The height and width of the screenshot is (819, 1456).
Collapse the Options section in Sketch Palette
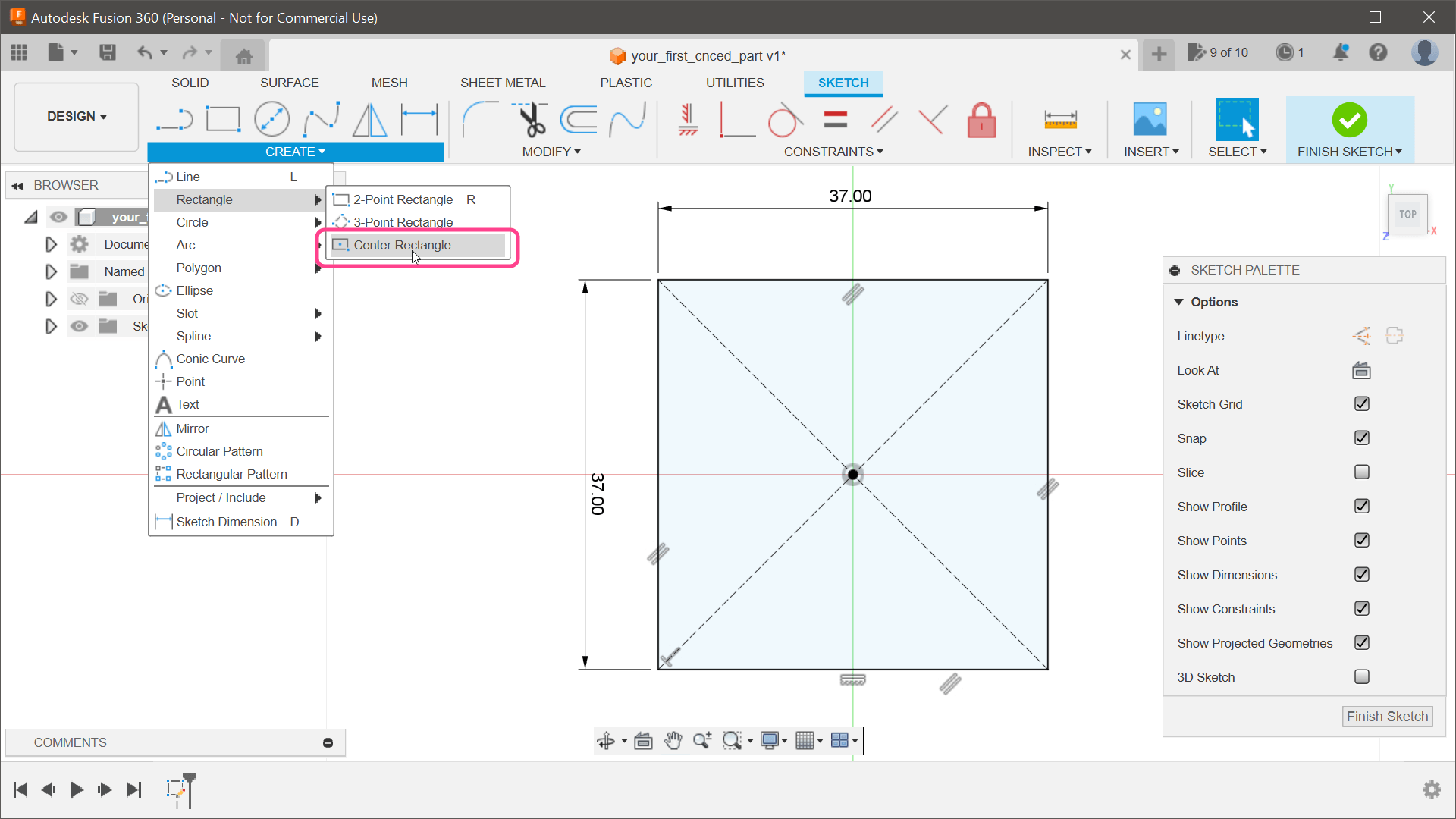coord(1178,302)
